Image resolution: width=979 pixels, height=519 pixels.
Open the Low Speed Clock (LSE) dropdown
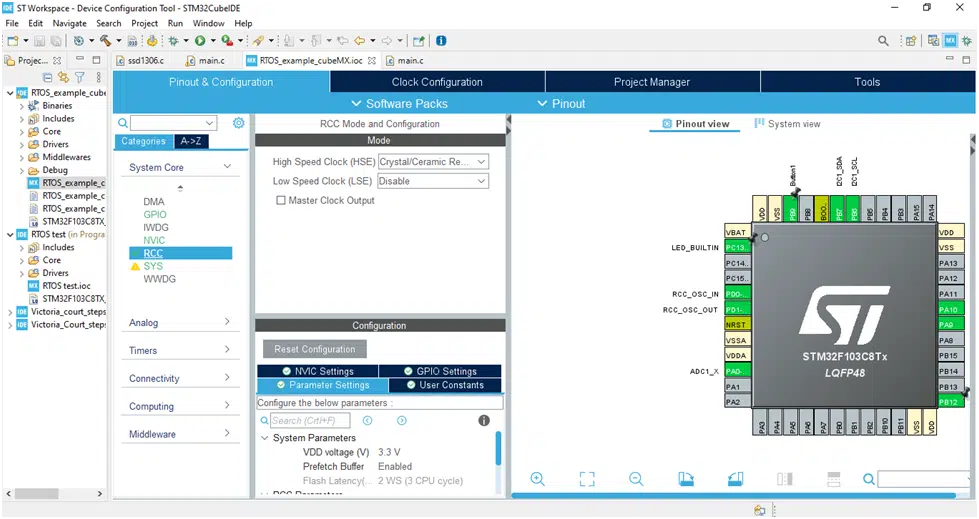point(433,181)
